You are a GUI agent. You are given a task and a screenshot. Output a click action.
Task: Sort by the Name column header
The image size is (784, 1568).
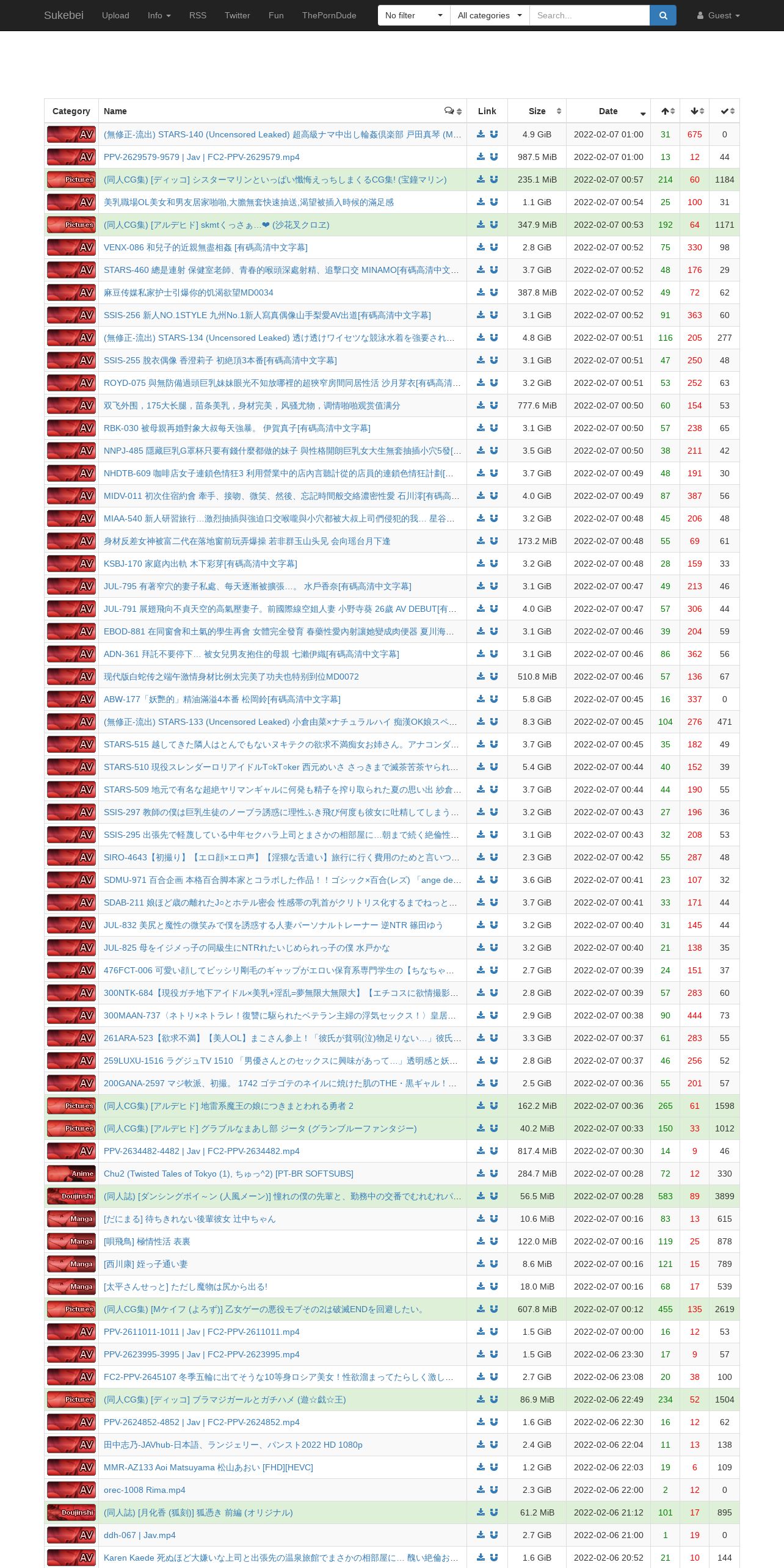click(x=283, y=111)
